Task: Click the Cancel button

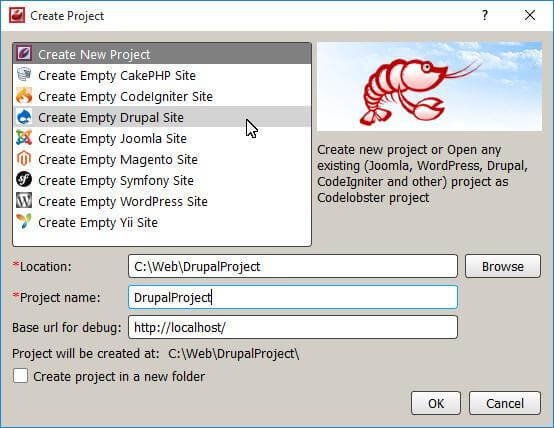Action: click(x=505, y=403)
